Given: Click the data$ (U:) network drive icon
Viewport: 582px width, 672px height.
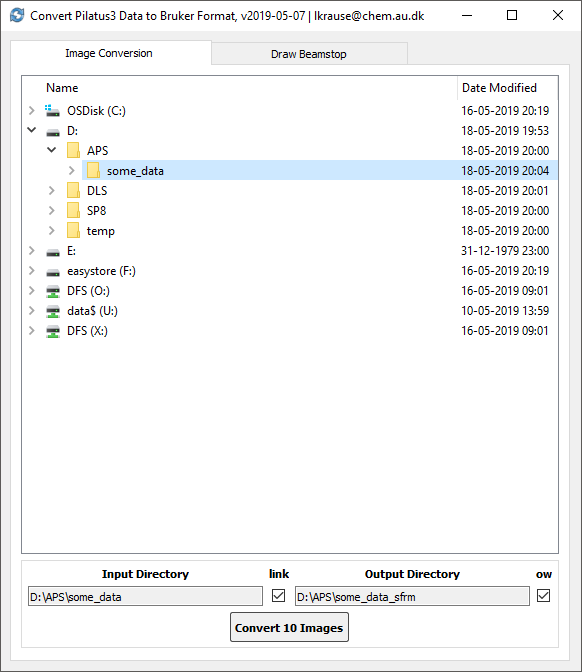Looking at the screenshot, I should (53, 312).
